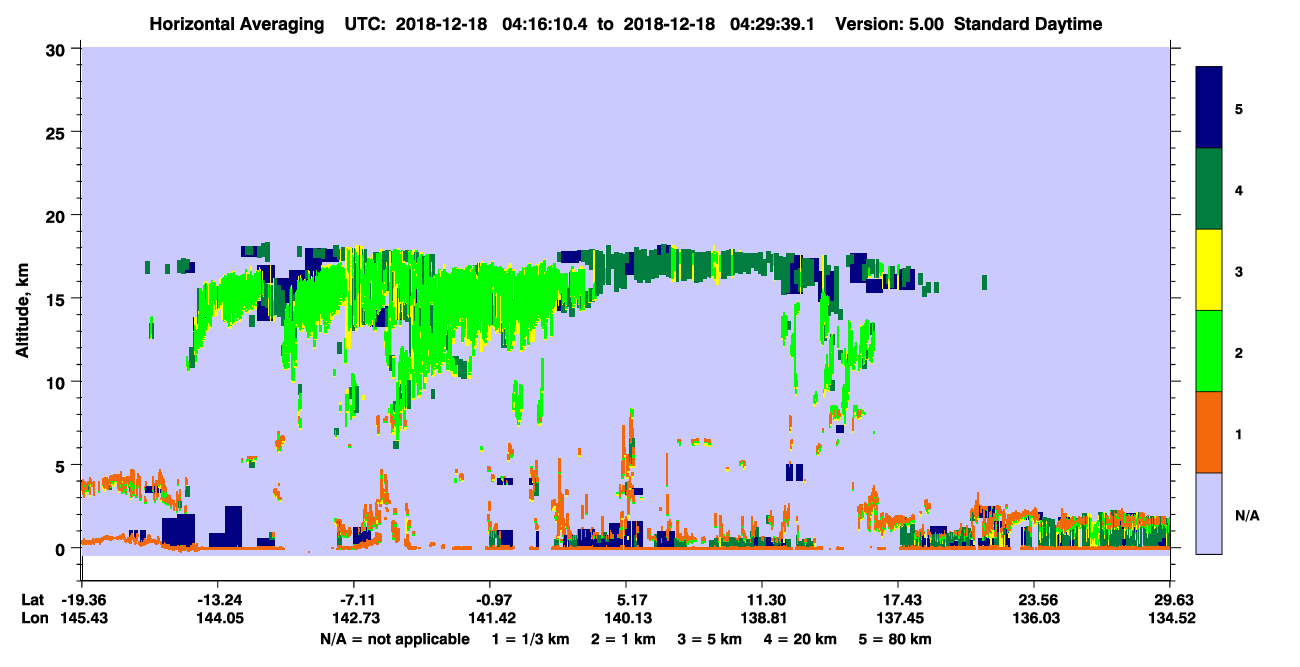Click the 20 altitude tick label
Viewport: 1300px width, 667px height.
(x=56, y=215)
